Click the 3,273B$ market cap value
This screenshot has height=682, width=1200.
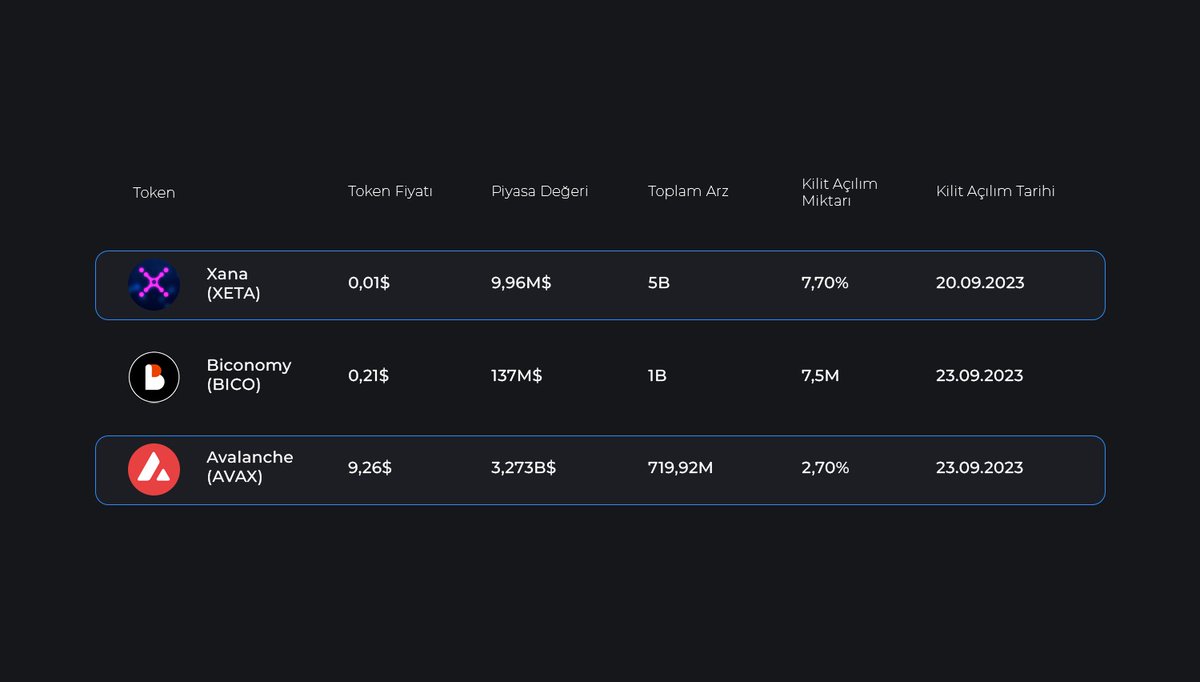(522, 467)
